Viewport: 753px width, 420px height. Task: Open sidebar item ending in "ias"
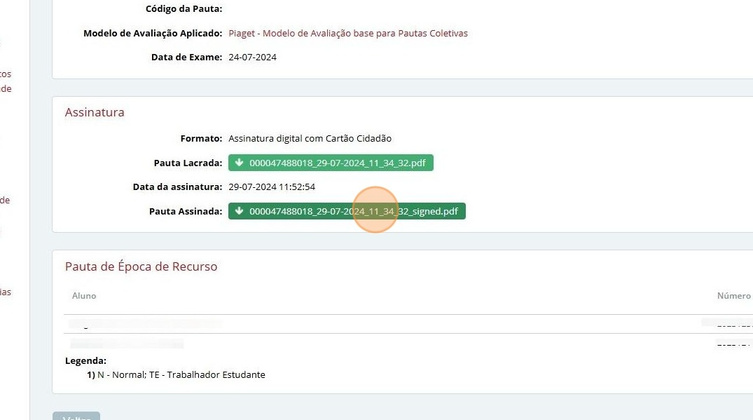coord(6,292)
